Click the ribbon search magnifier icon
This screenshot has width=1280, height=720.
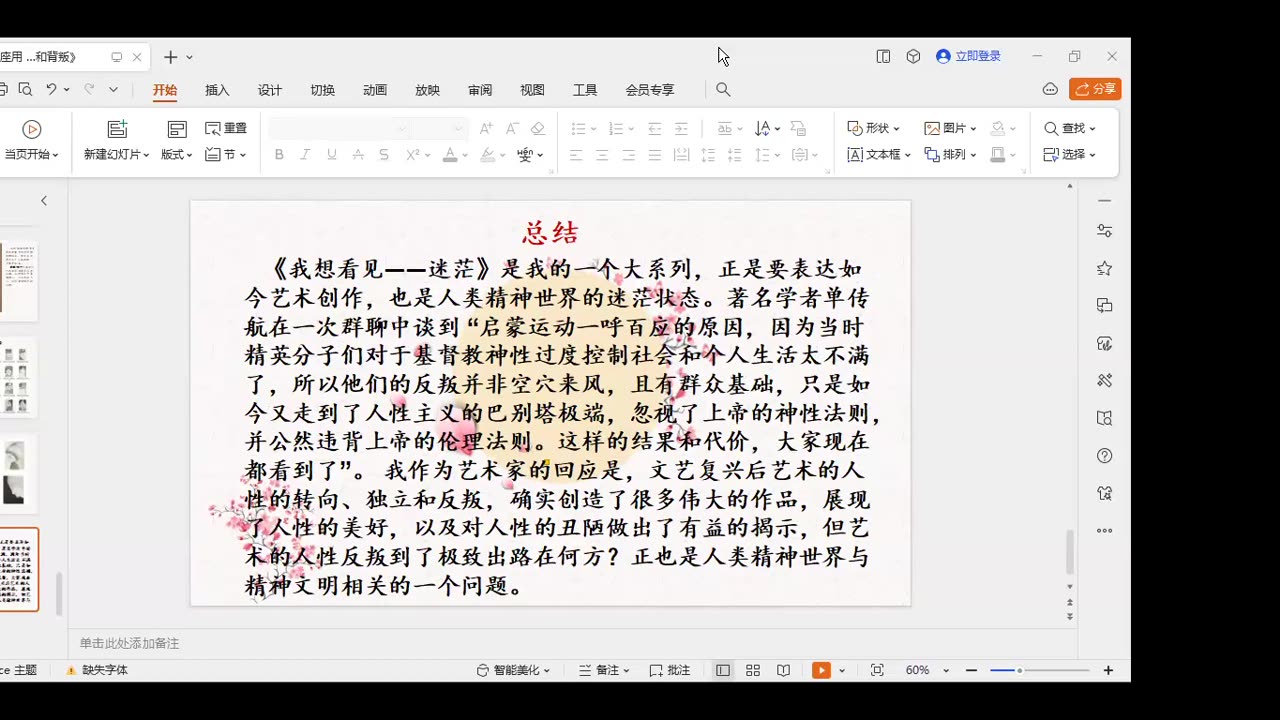[723, 90]
